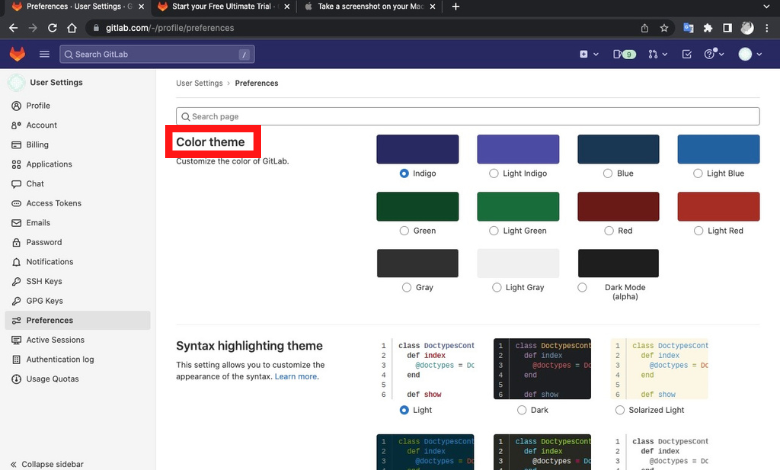Open a new browser tab

click(456, 6)
